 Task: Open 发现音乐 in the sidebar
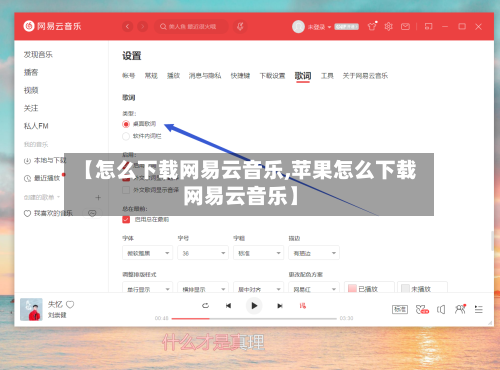tap(38, 54)
